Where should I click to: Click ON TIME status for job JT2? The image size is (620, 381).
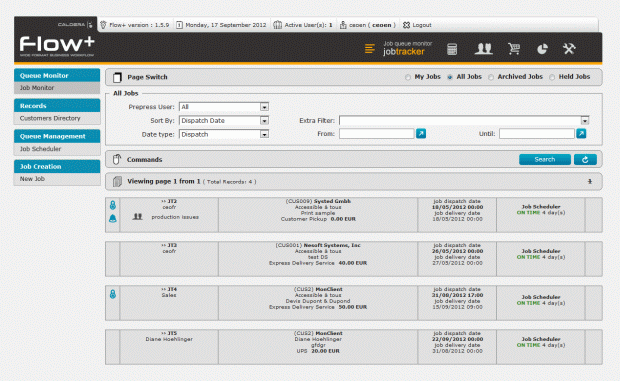[x=528, y=213]
